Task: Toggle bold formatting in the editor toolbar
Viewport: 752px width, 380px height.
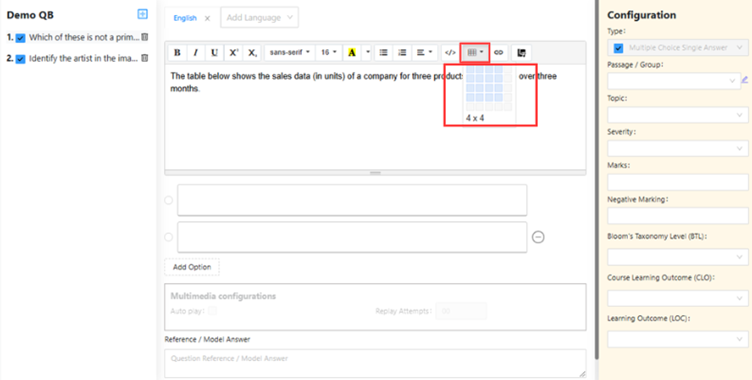Action: point(177,53)
